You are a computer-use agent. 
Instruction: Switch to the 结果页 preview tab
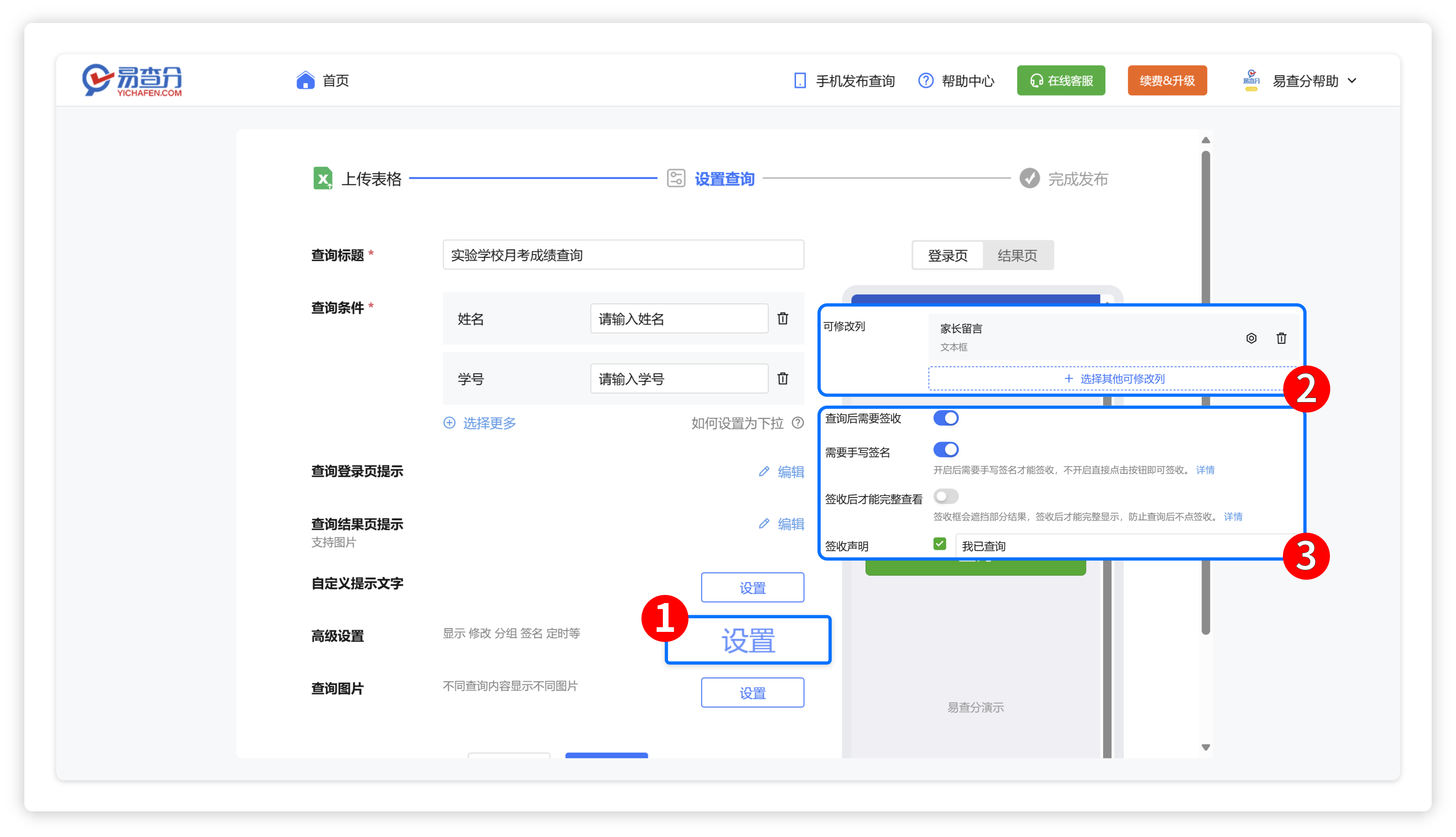pos(1017,255)
